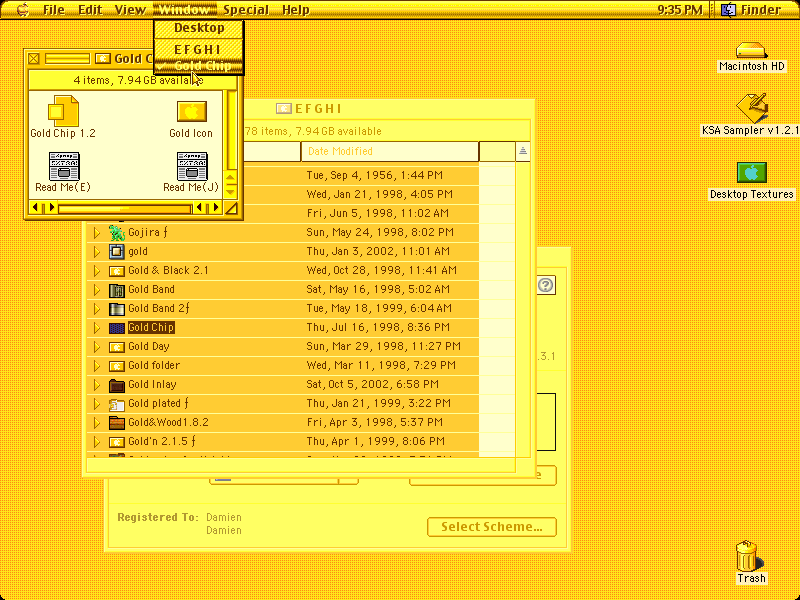The image size is (800, 600).
Task: Sort list by Date Modified column header
Action: 390,152
